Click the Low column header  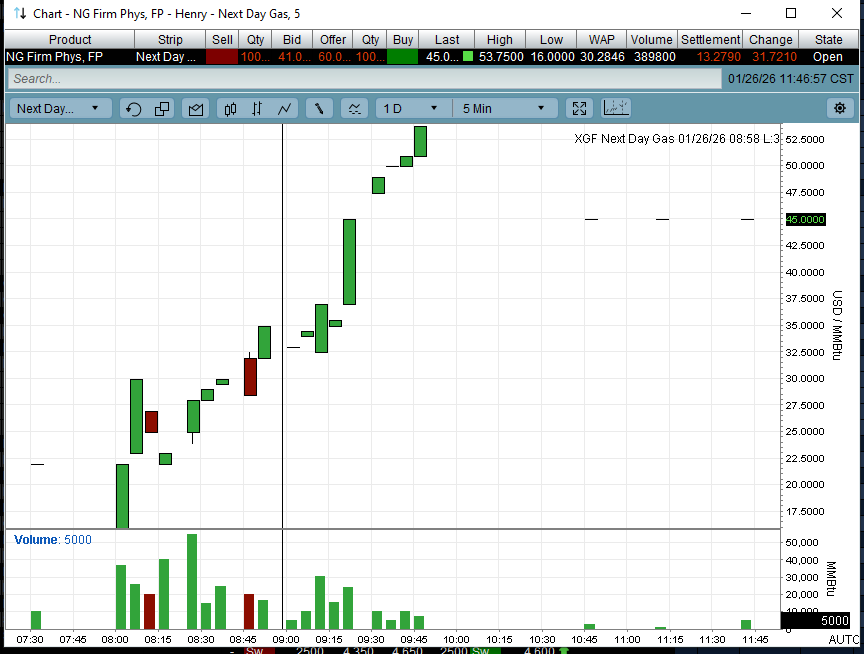(x=551, y=40)
